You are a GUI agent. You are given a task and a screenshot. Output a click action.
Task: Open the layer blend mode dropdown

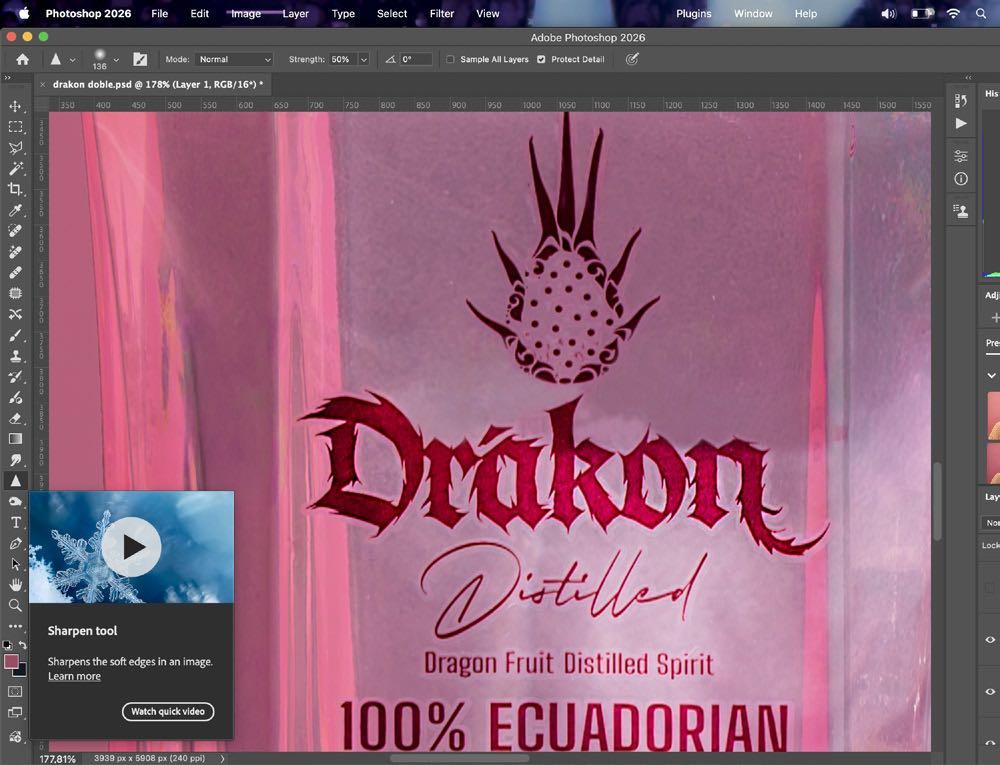(x=991, y=523)
